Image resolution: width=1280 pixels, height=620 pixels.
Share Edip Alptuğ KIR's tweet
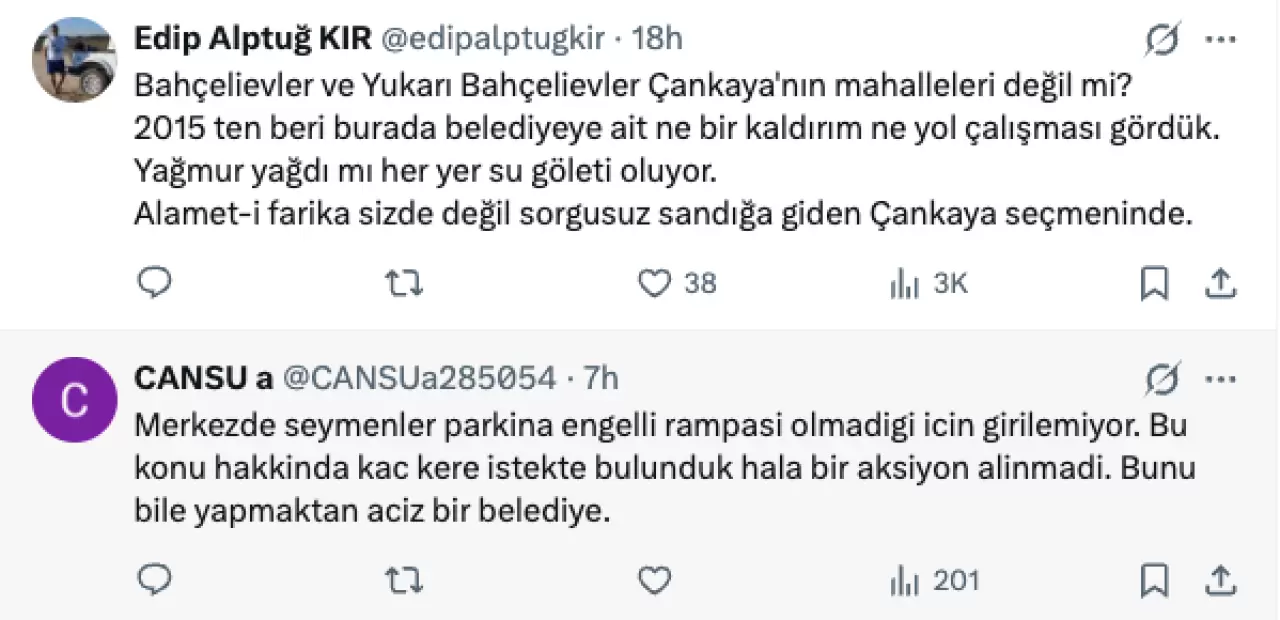pos(1220,284)
